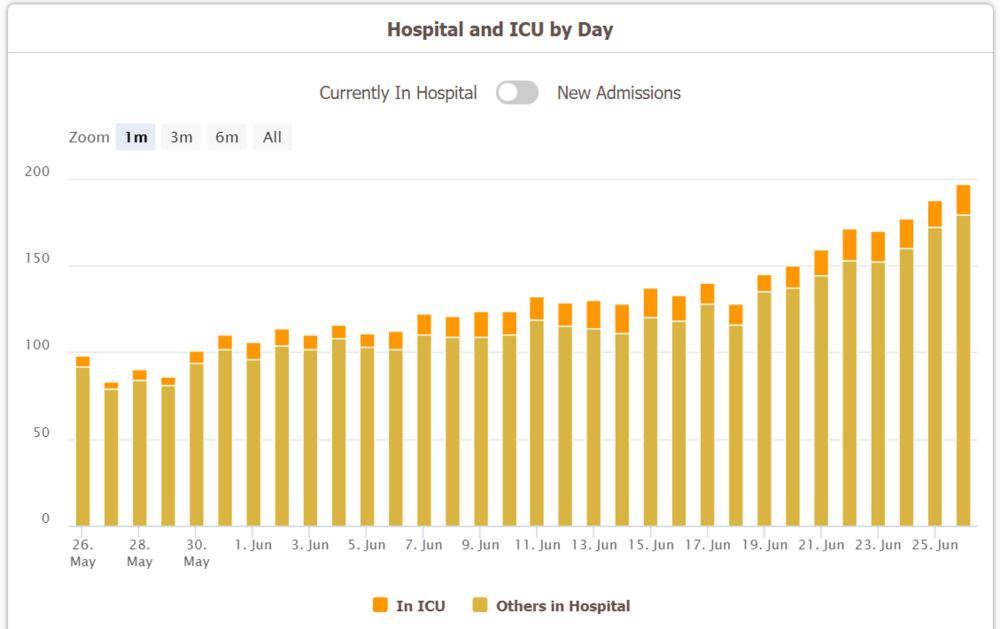The width and height of the screenshot is (1000, 629).
Task: Toggle Others in Hospital series legend label
Action: click(x=562, y=606)
